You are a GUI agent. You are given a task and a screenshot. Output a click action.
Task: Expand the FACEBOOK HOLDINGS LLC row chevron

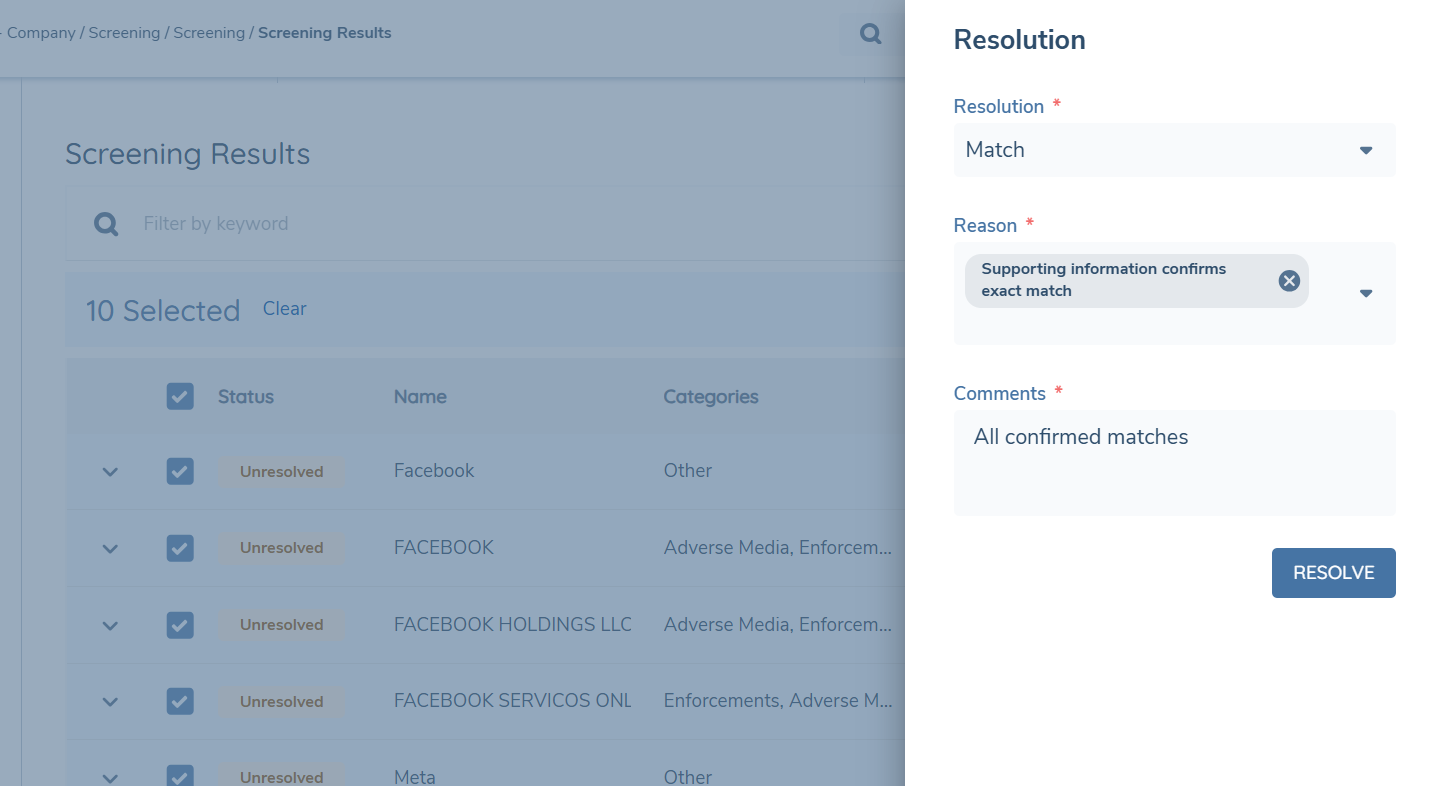tap(110, 626)
